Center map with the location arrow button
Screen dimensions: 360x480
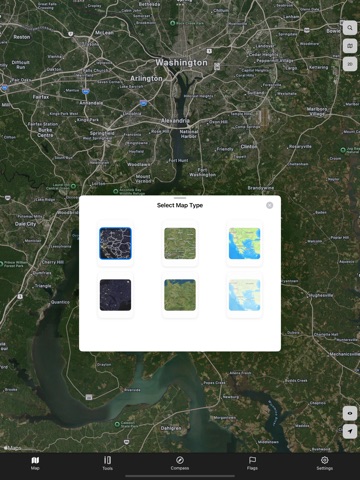click(x=350, y=431)
